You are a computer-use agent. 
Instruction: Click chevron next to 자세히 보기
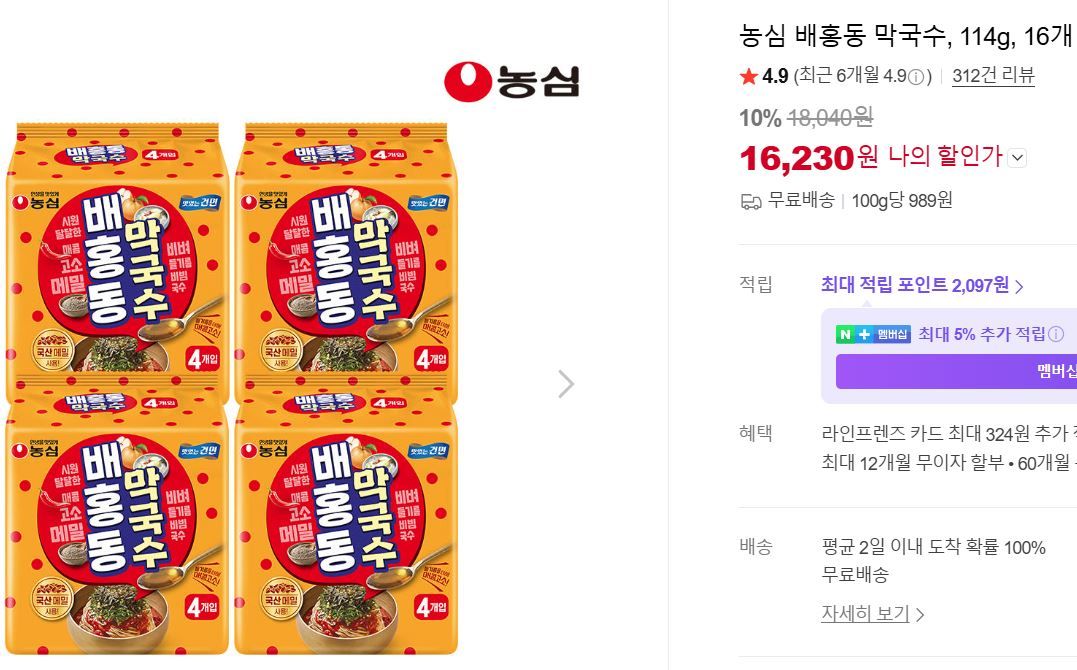[920, 614]
